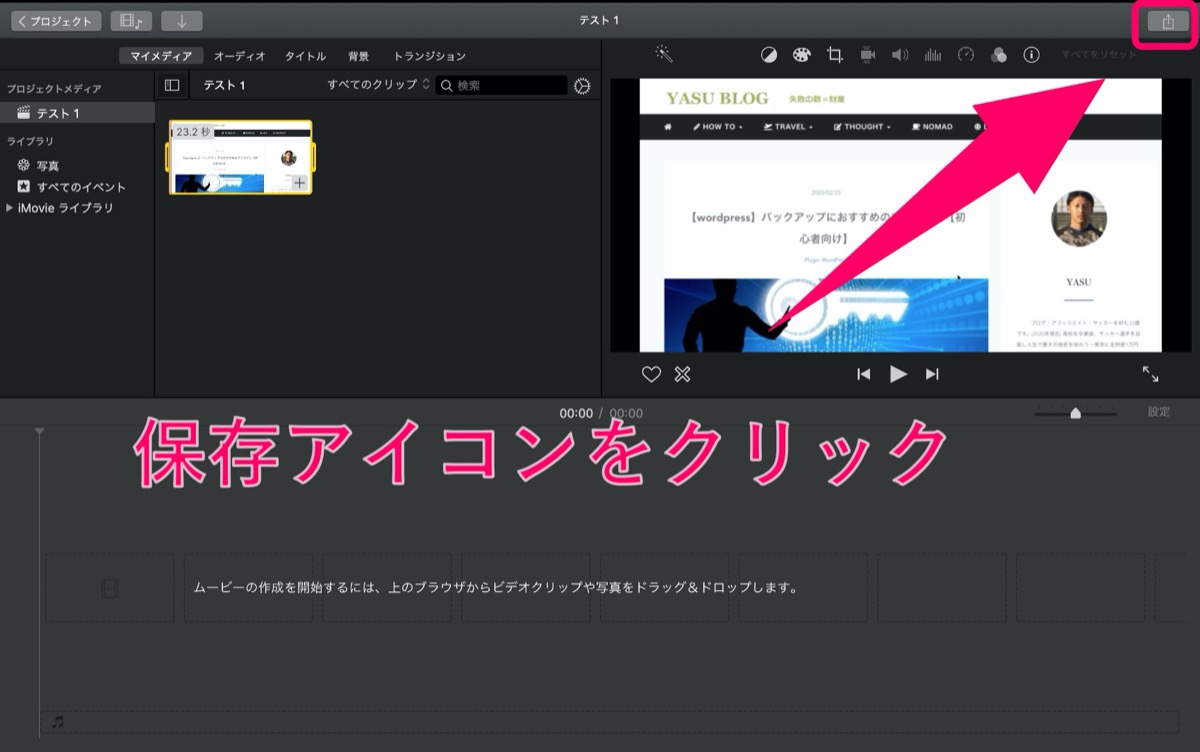
Task: Play the preview
Action: pos(898,374)
